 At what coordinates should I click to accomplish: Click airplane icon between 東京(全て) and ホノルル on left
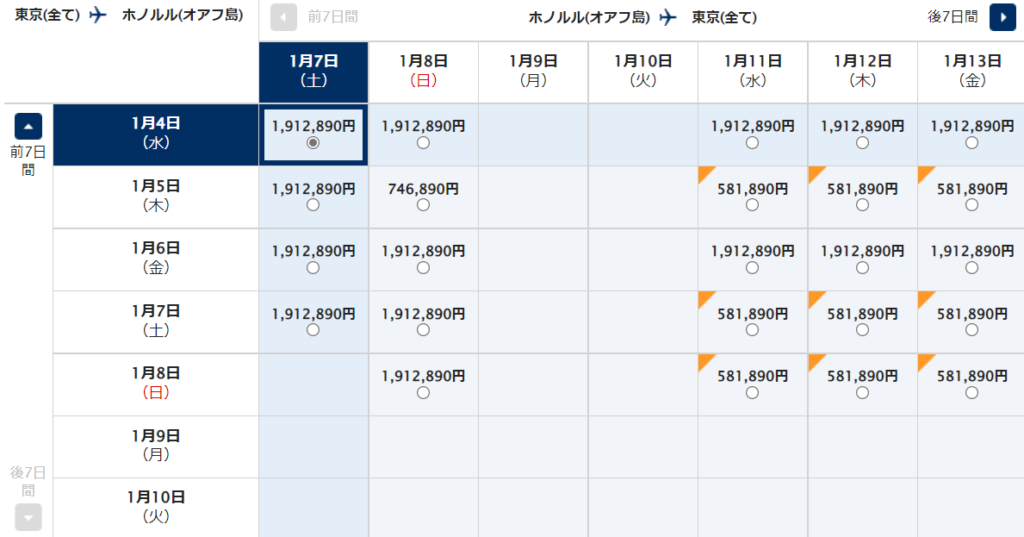[98, 14]
